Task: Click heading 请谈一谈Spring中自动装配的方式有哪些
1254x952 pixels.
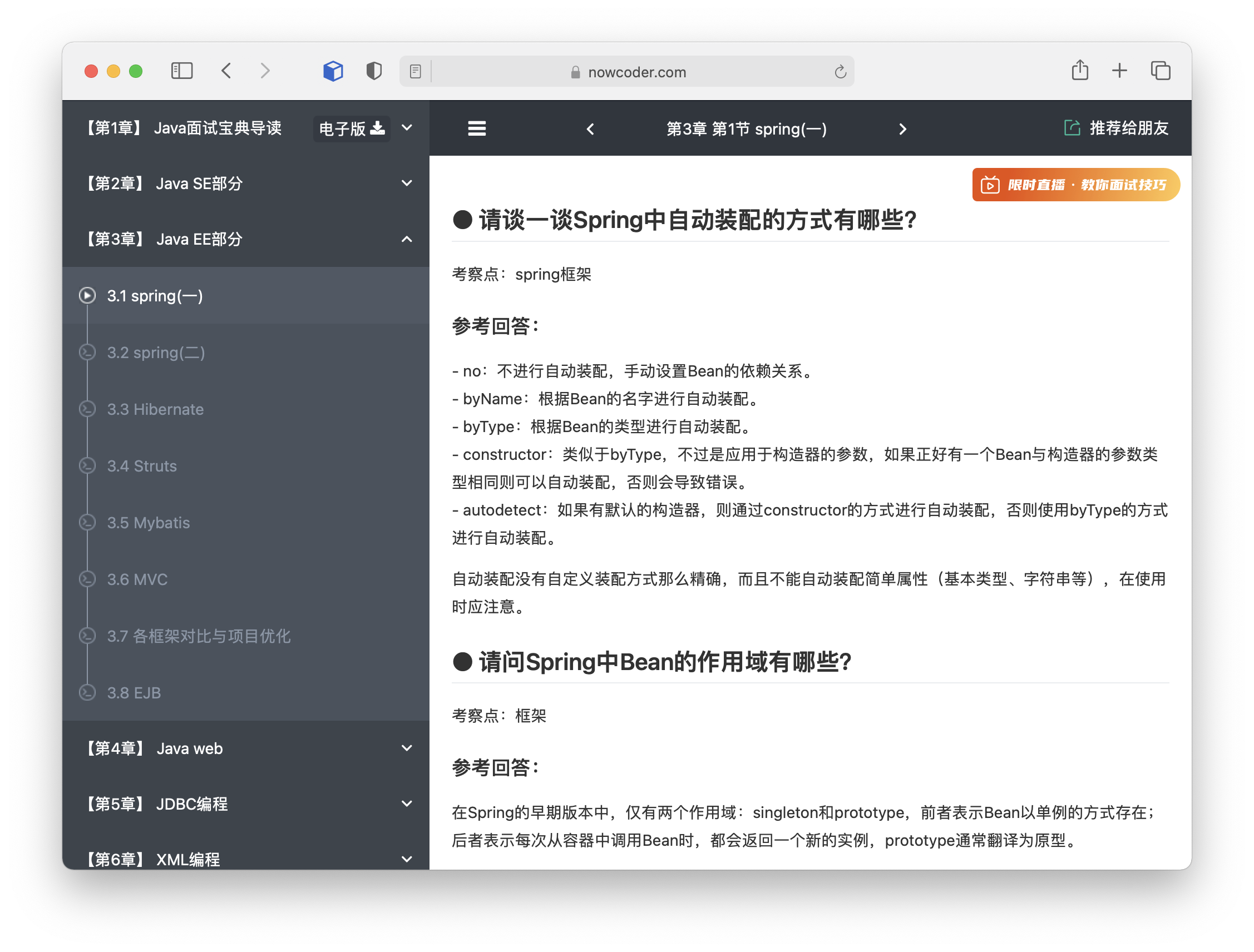Action: click(685, 220)
